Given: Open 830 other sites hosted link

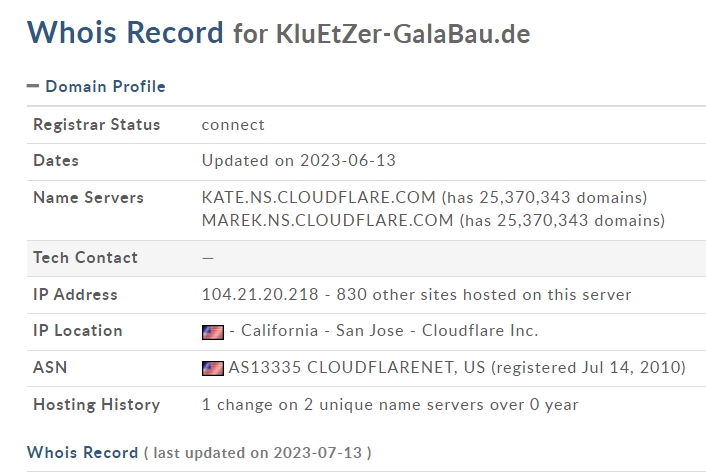Looking at the screenshot, I should (484, 295).
